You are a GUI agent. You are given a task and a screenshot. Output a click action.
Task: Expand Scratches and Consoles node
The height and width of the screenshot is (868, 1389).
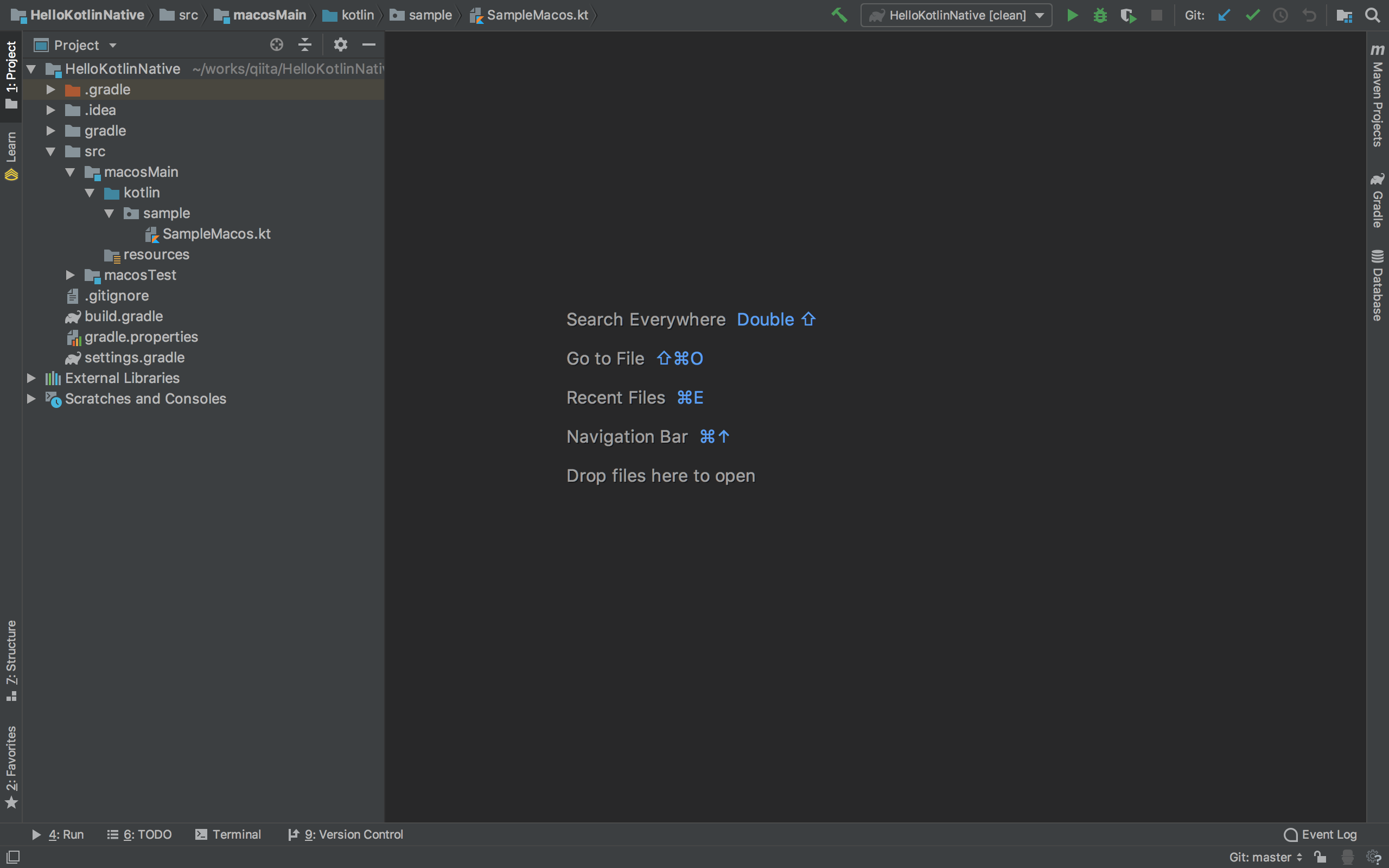point(31,398)
